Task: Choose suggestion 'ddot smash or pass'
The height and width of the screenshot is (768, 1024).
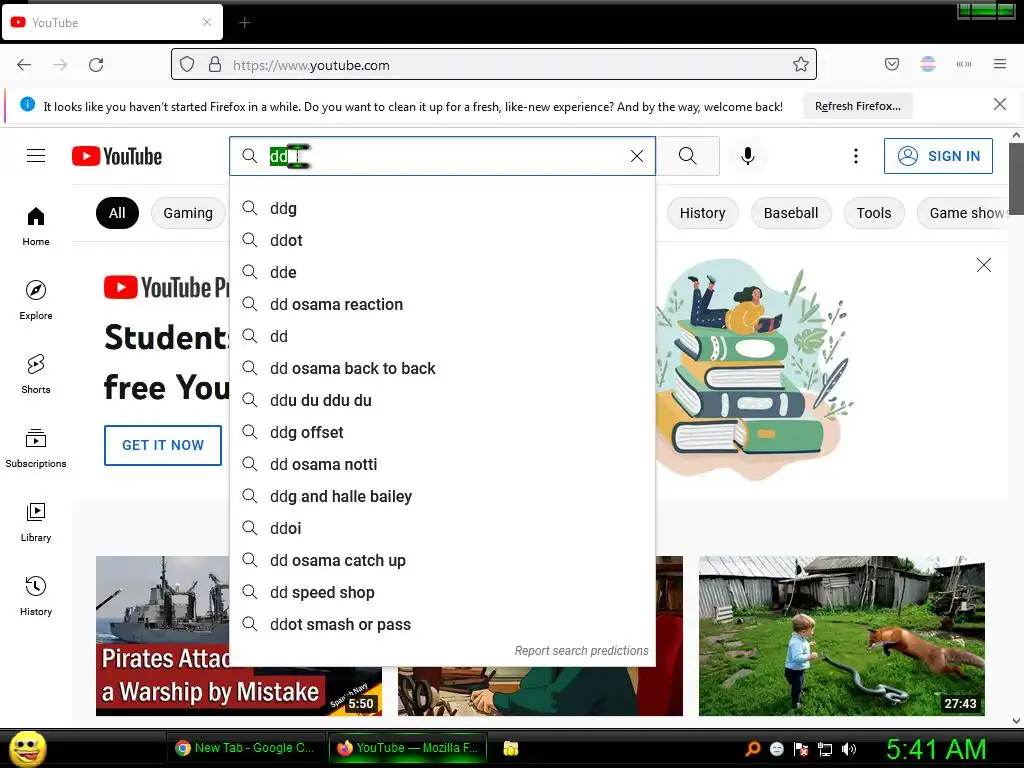Action: (x=442, y=624)
